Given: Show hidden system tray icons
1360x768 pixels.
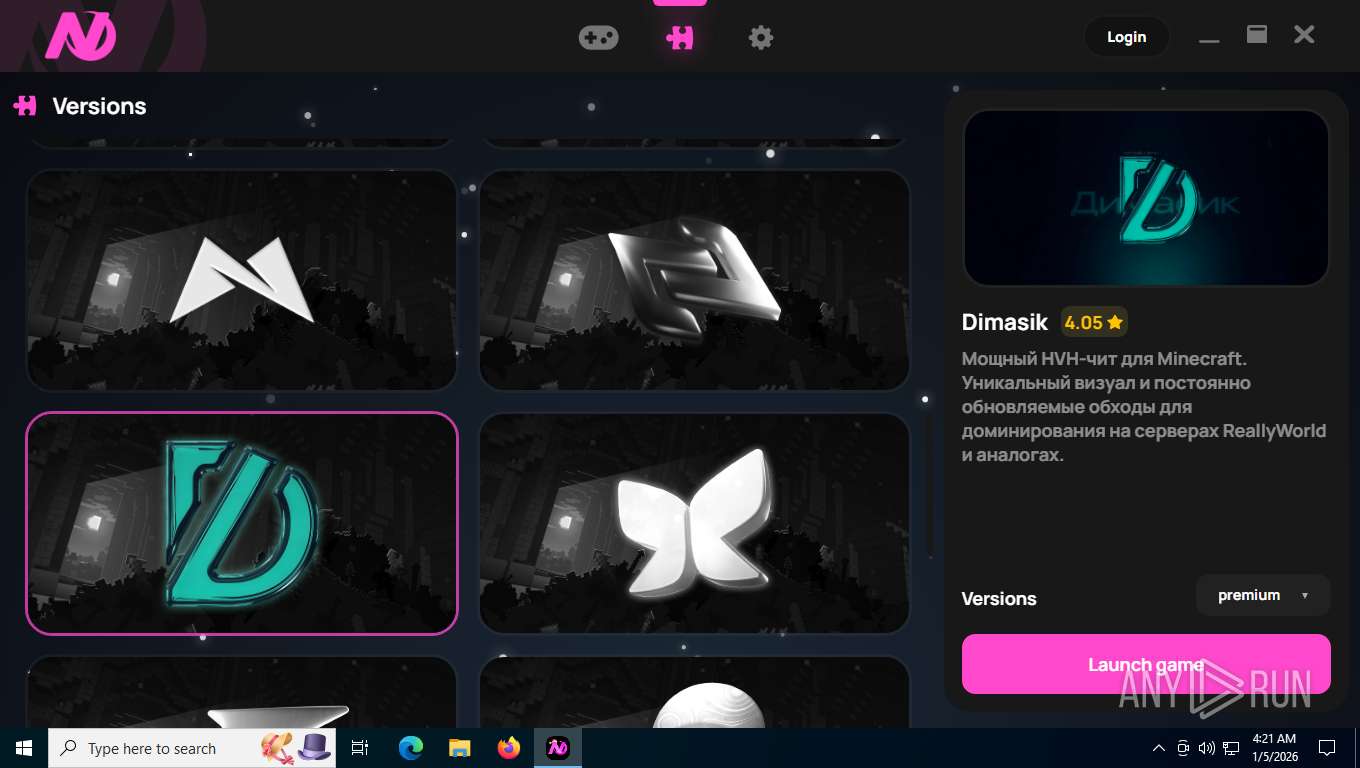Looking at the screenshot, I should 1159,748.
